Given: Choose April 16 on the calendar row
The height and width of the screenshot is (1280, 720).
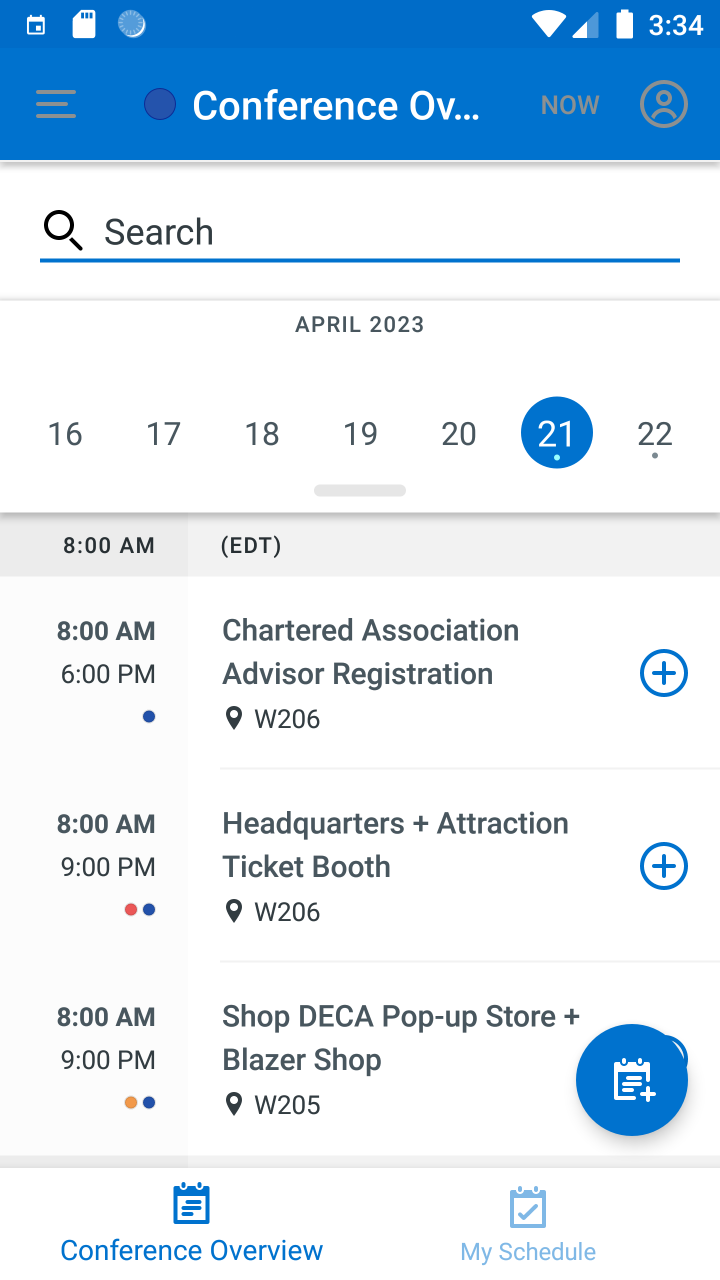Looking at the screenshot, I should [65, 434].
